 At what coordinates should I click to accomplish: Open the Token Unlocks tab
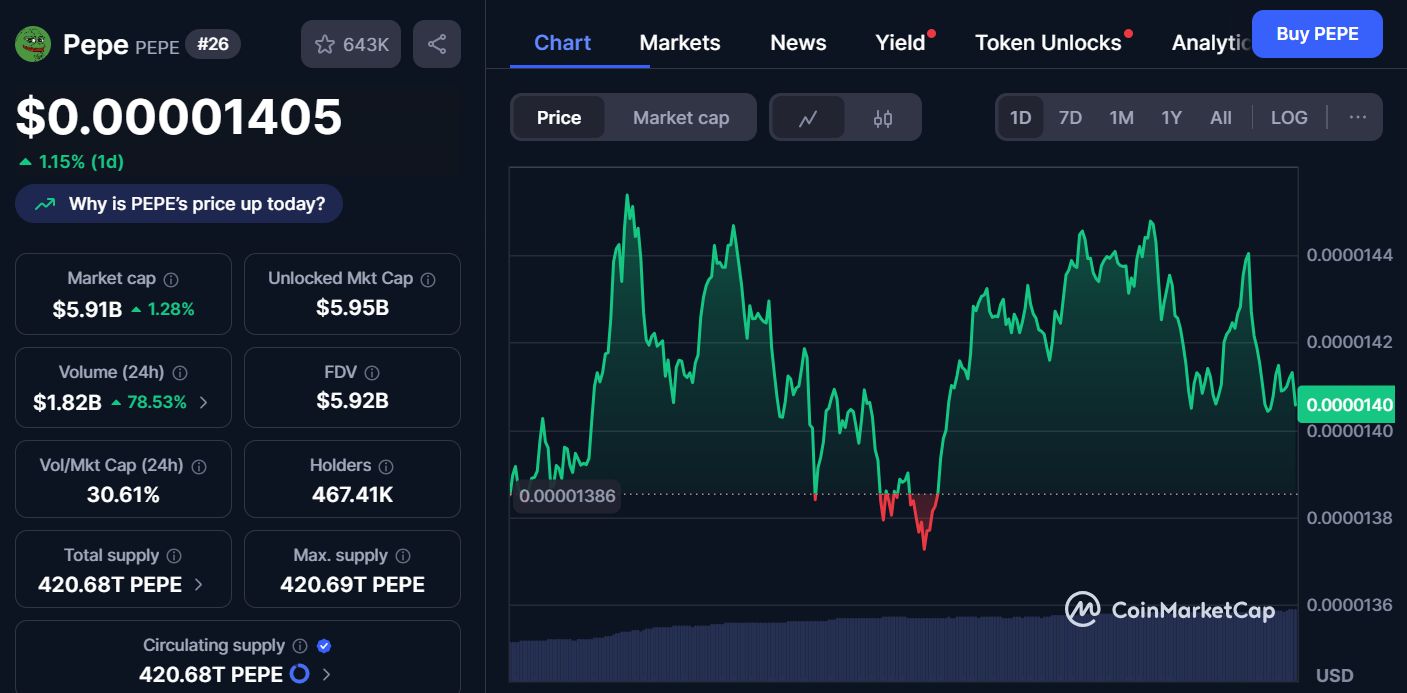click(x=1048, y=43)
